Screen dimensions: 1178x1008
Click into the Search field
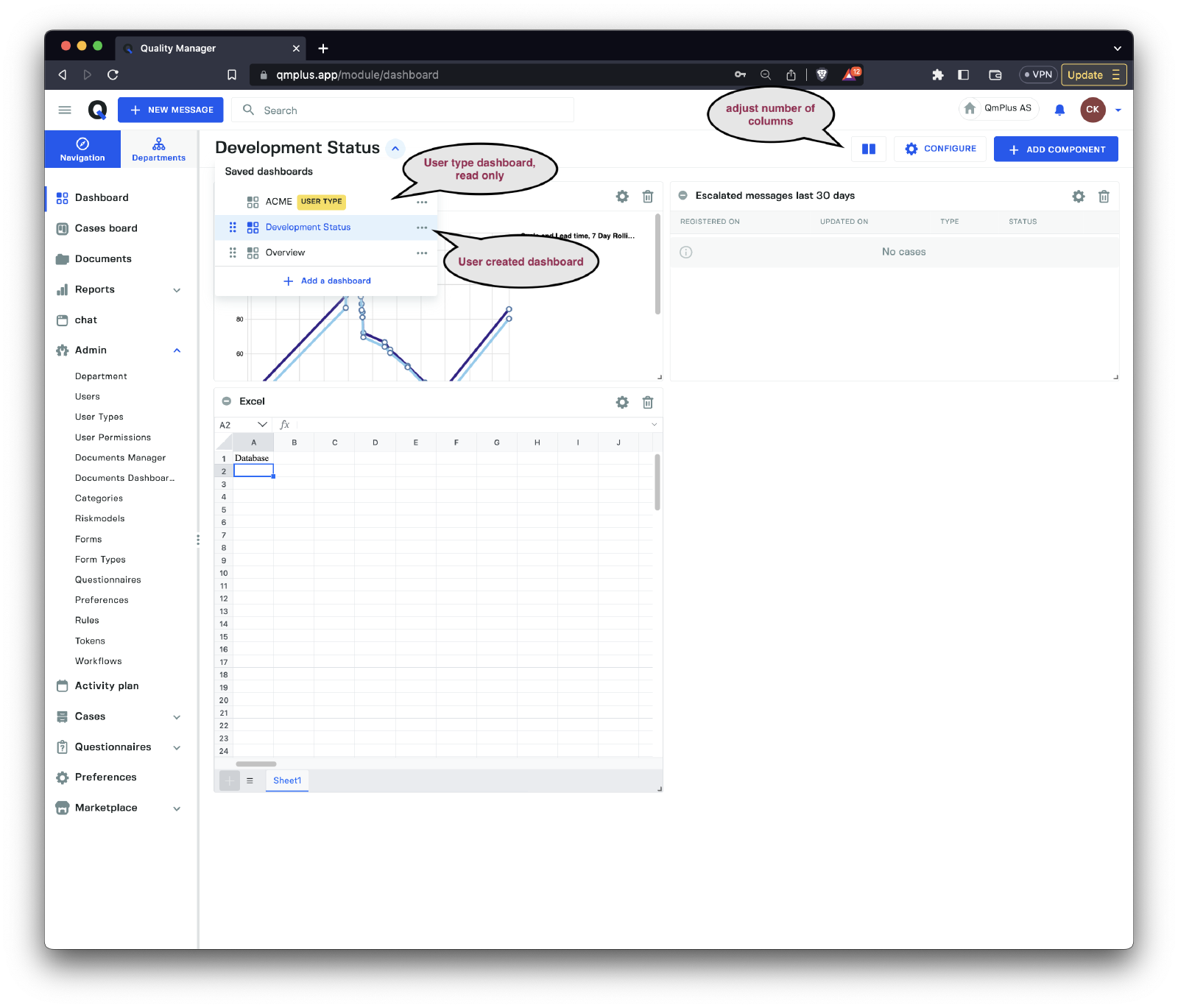pos(412,110)
